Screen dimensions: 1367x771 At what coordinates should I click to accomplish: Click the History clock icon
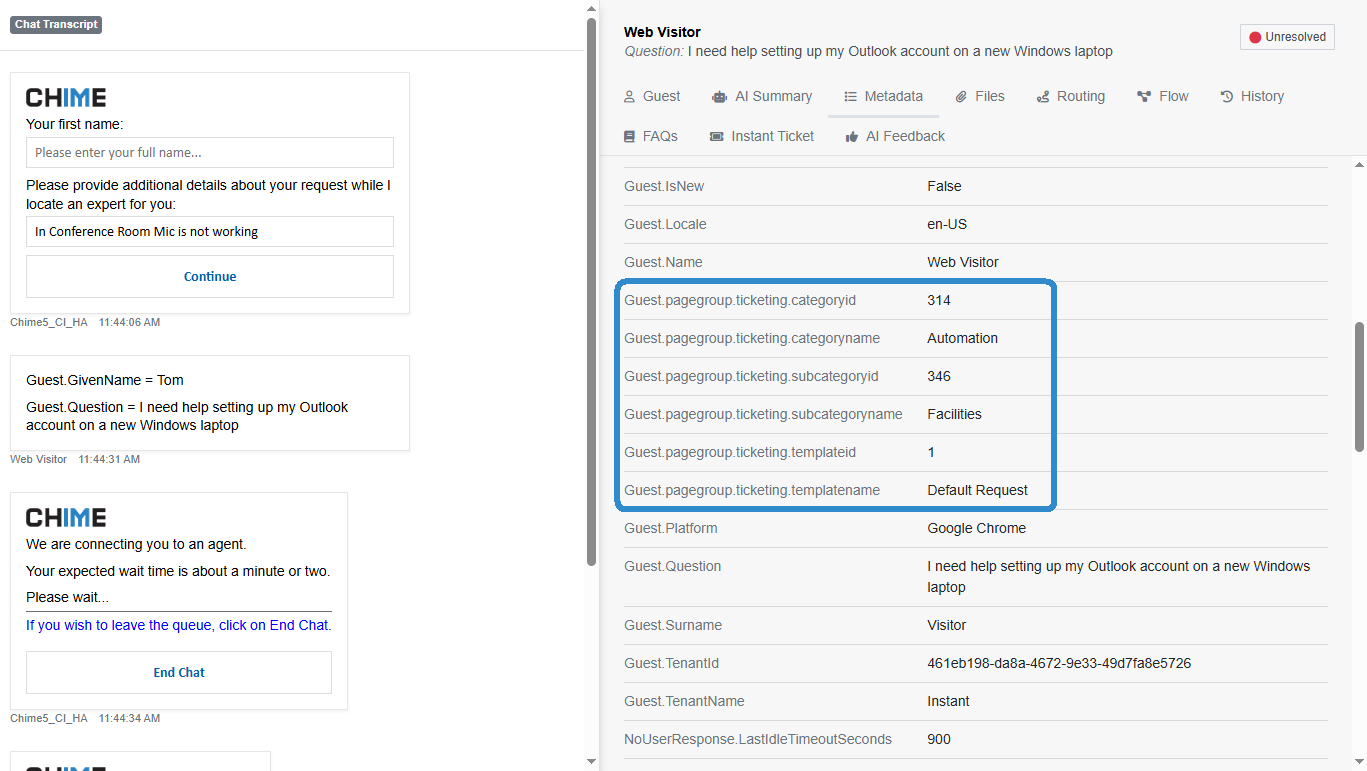click(1224, 95)
